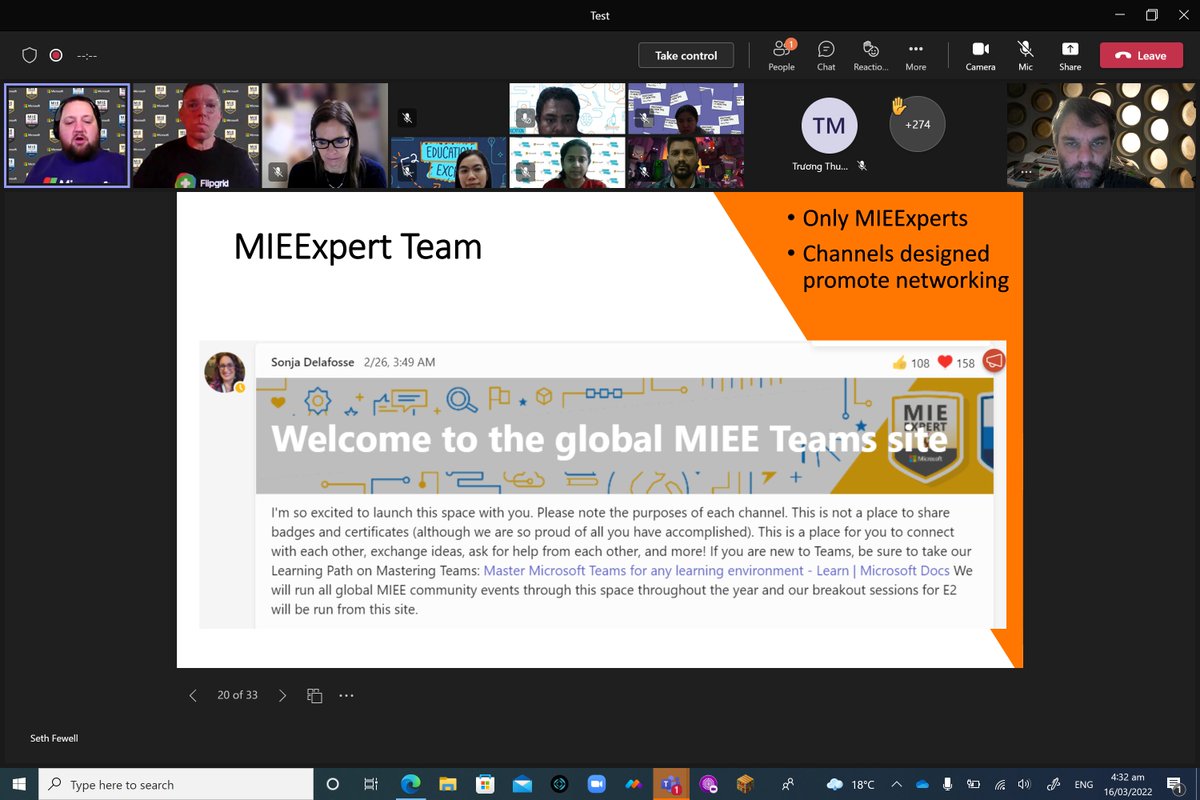This screenshot has height=800, width=1200.
Task: Open the Share content tray
Action: pos(1070,55)
